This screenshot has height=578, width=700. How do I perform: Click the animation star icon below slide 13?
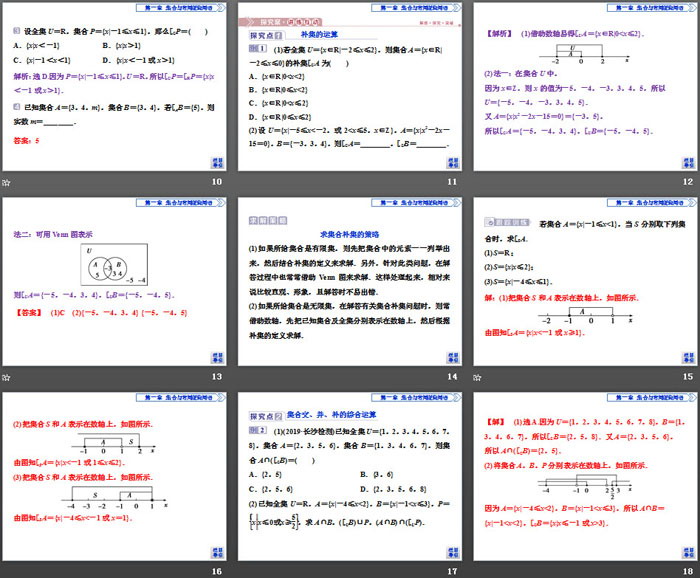coord(7,376)
